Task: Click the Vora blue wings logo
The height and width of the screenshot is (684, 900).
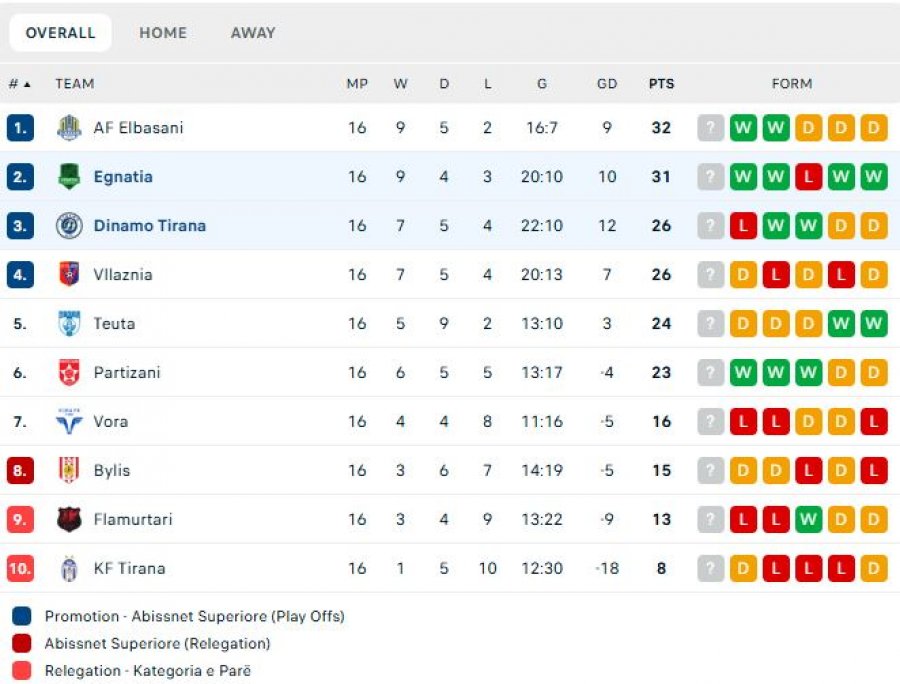Action: tap(69, 421)
